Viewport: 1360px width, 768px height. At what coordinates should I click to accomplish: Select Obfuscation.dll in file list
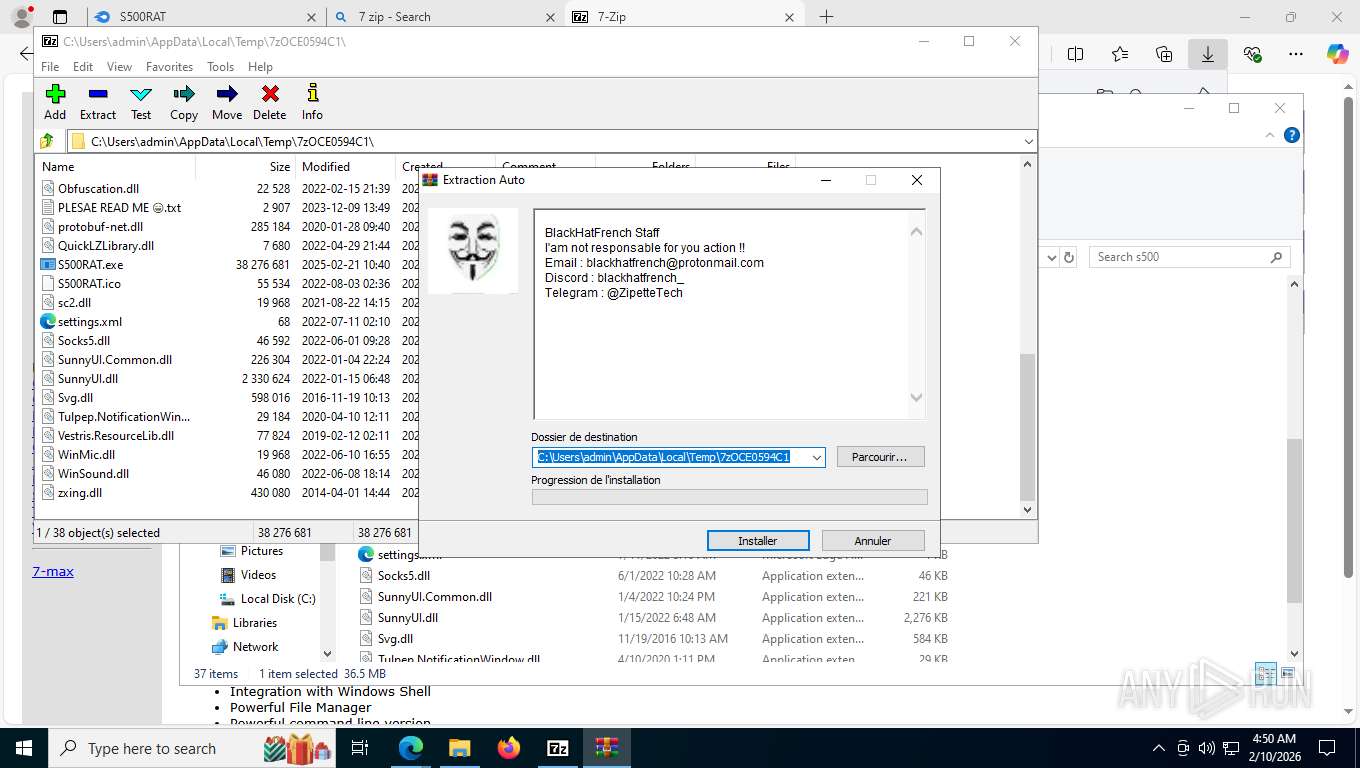[x=98, y=188]
